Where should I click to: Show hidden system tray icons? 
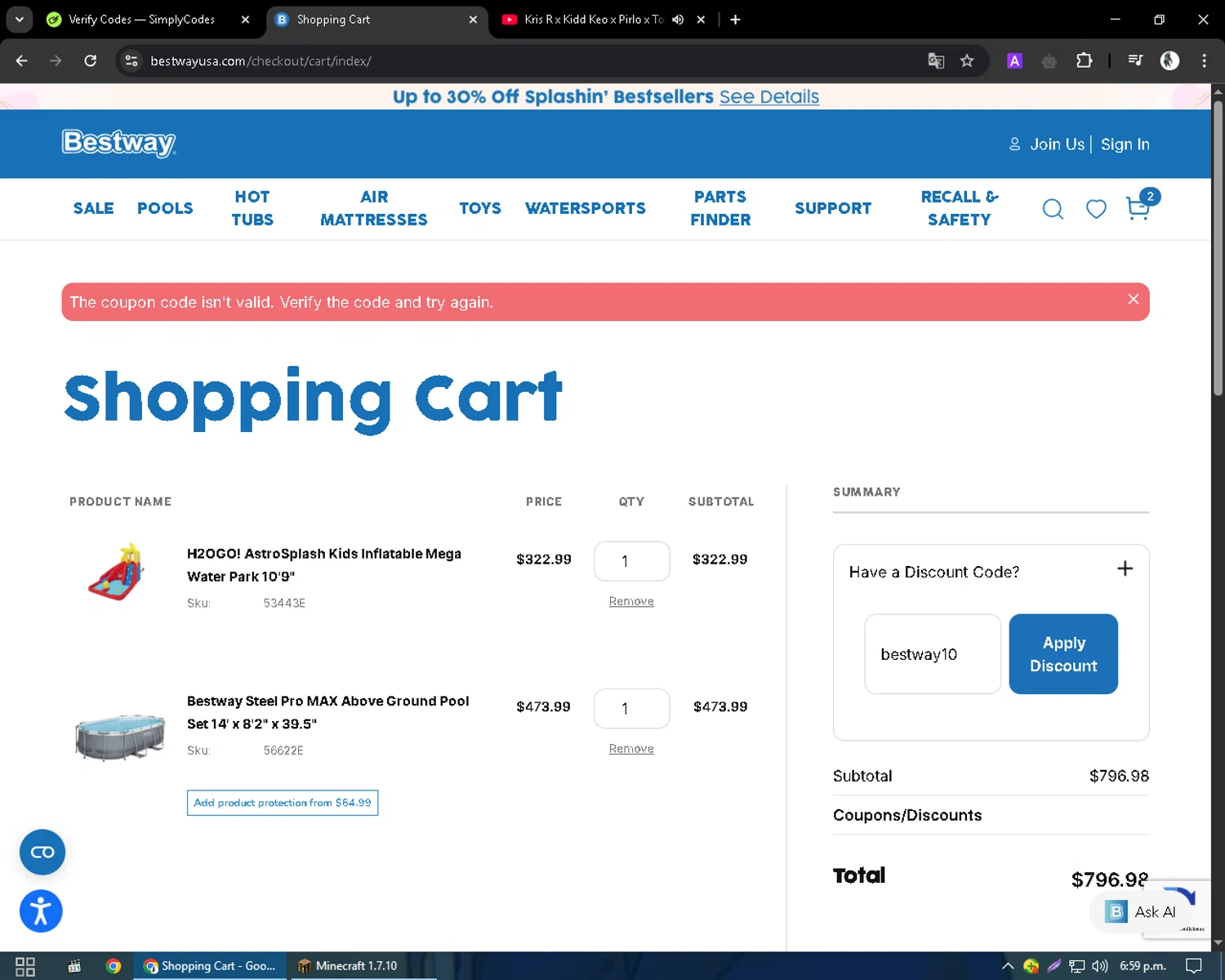pyautogui.click(x=1008, y=966)
